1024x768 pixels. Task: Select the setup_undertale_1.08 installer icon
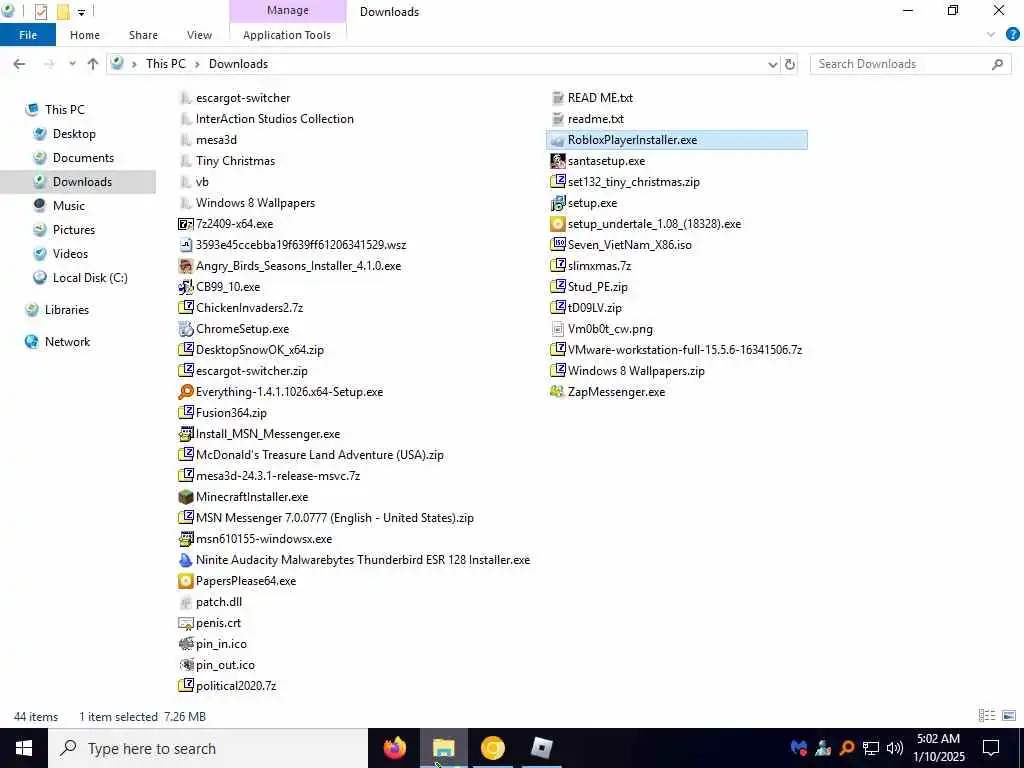click(x=558, y=224)
